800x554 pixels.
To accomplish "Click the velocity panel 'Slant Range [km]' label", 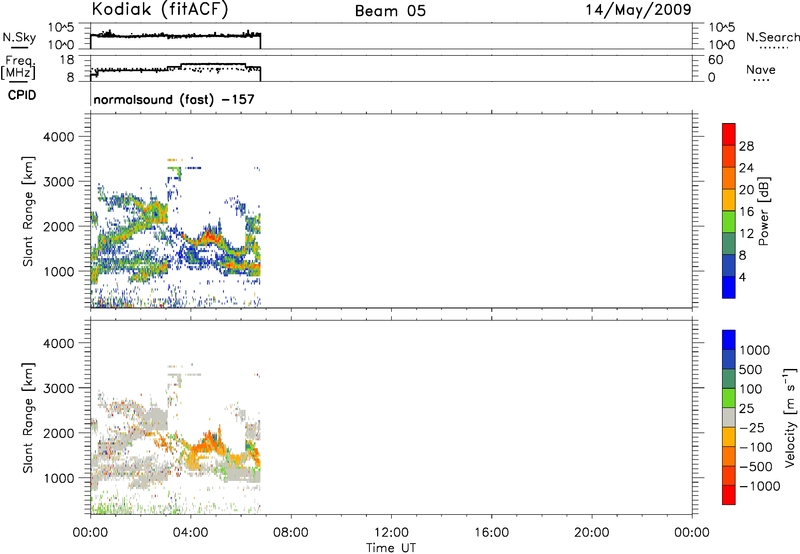I will [x=28, y=418].
